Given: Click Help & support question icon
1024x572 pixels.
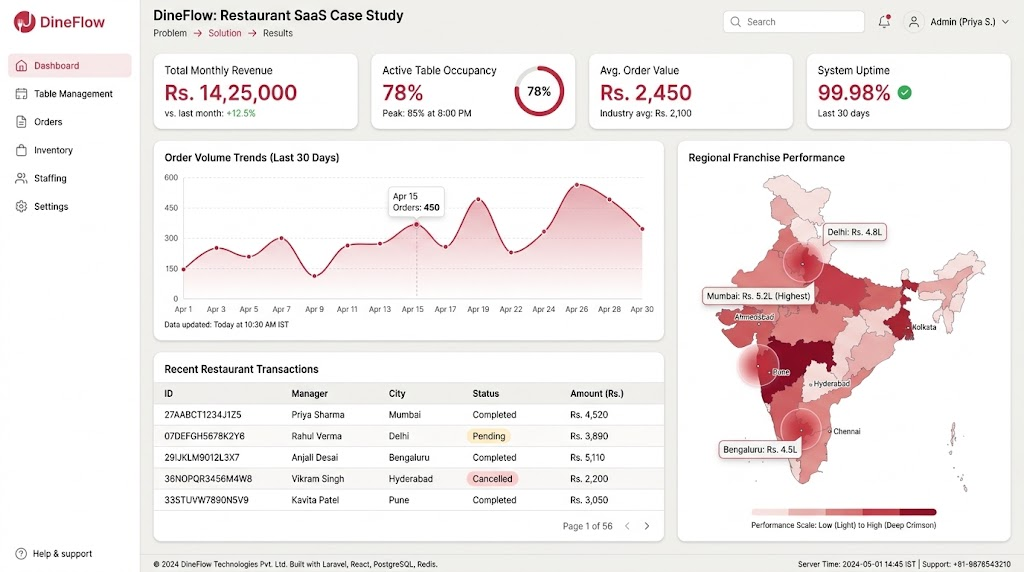Looking at the screenshot, I should pos(21,554).
